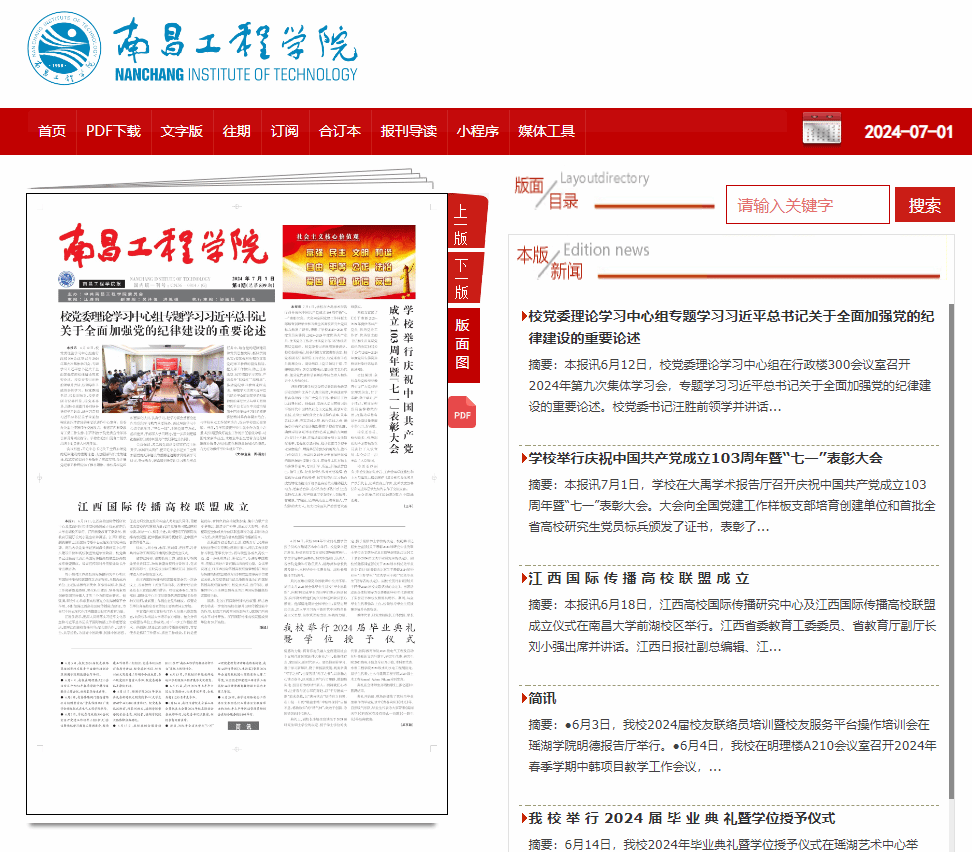
Task: Click the summary starting 本报讯6月18日
Action: [x=731, y=626]
